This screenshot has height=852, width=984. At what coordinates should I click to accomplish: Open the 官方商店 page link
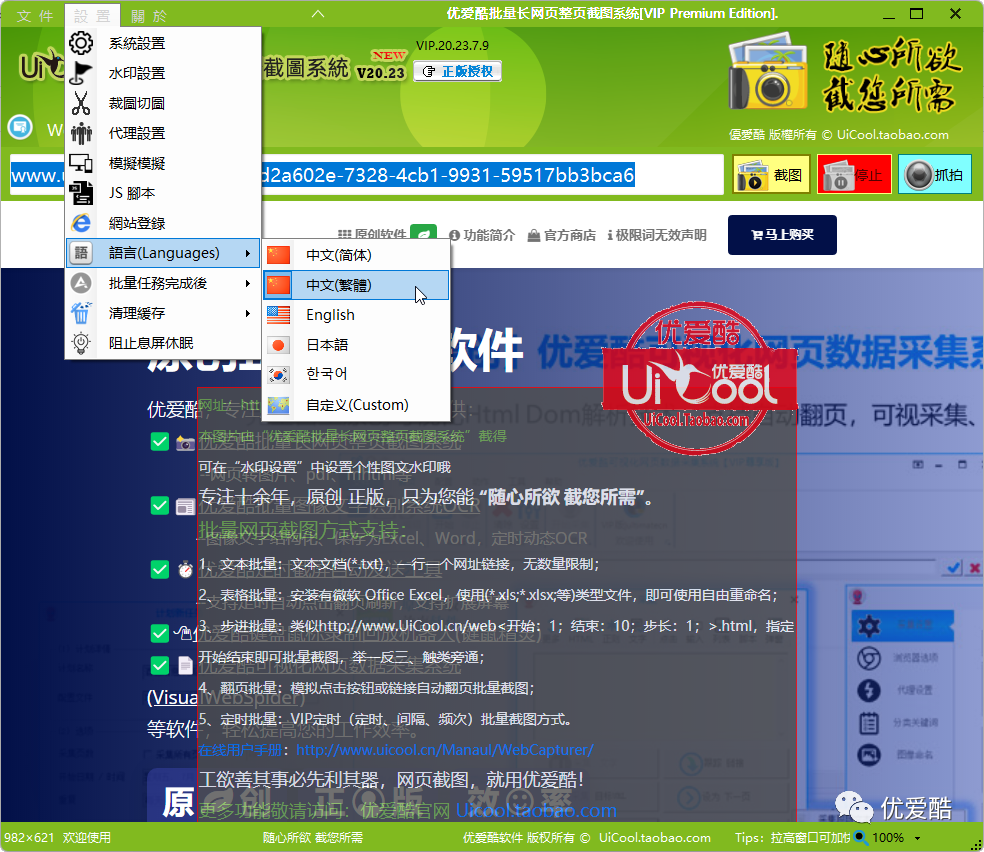562,235
